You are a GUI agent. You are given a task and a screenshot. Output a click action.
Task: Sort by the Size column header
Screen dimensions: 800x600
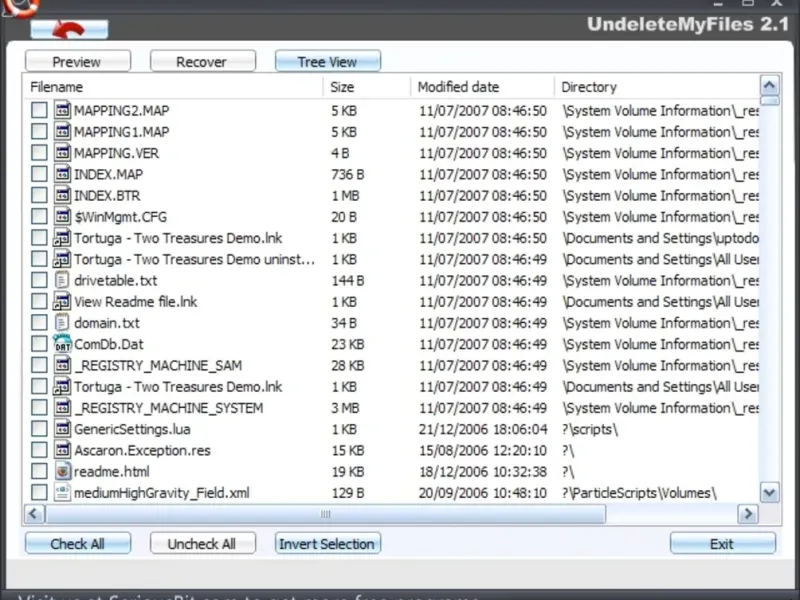[x=367, y=87]
